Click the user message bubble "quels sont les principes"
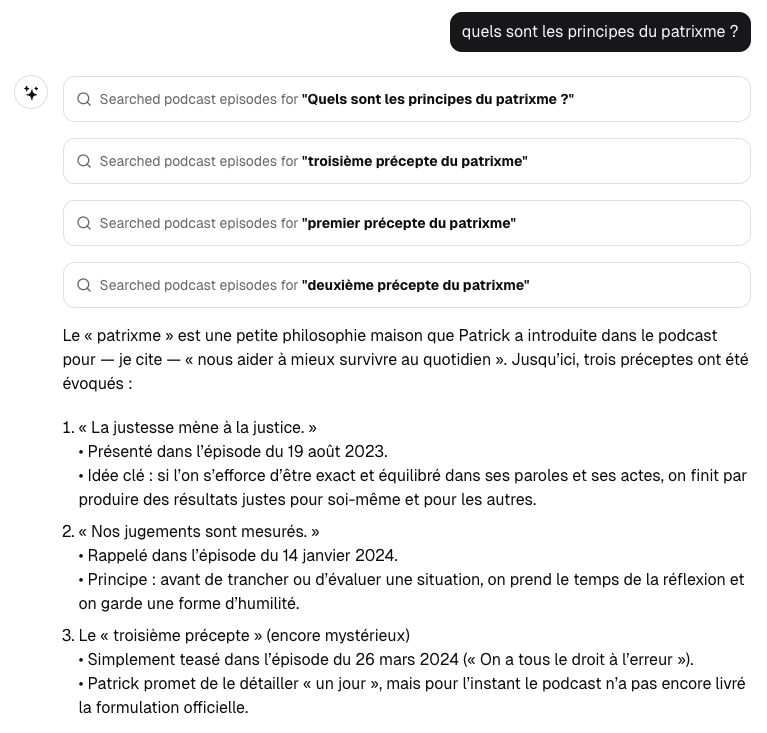767x733 pixels. tap(600, 32)
